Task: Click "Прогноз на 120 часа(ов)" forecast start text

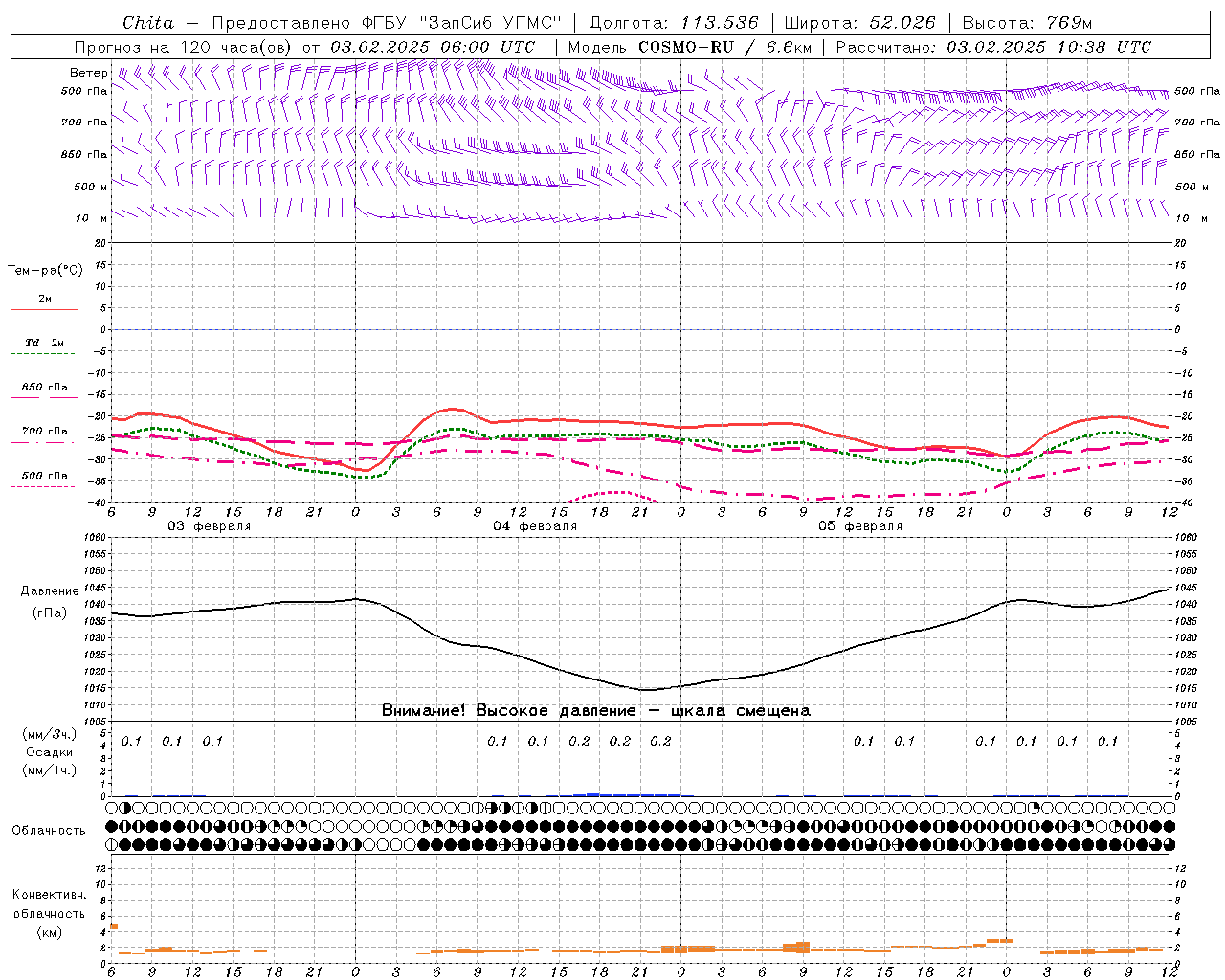Action: click(185, 47)
